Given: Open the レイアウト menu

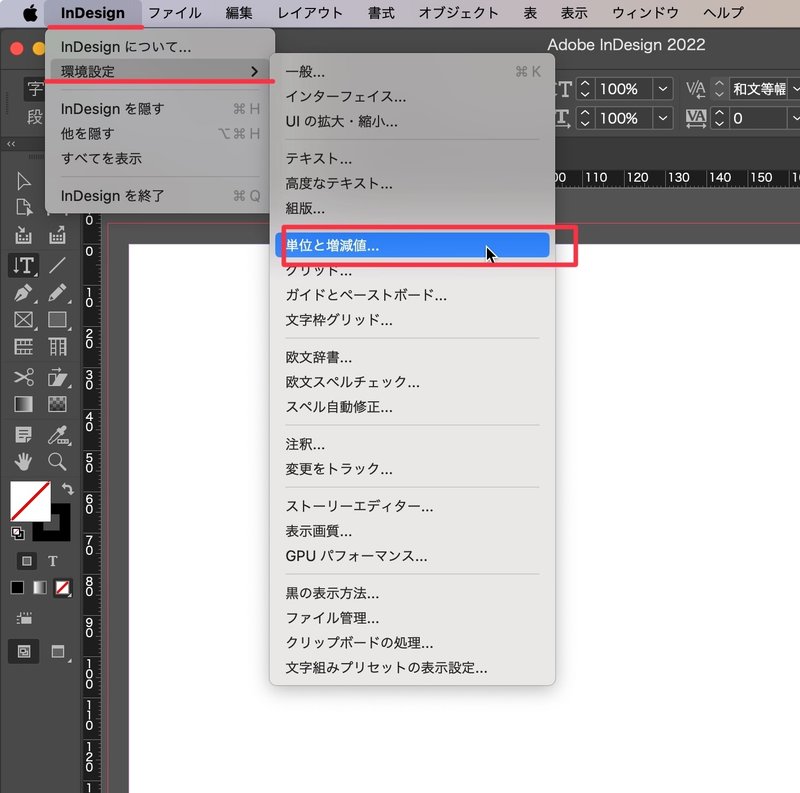Looking at the screenshot, I should 310,13.
